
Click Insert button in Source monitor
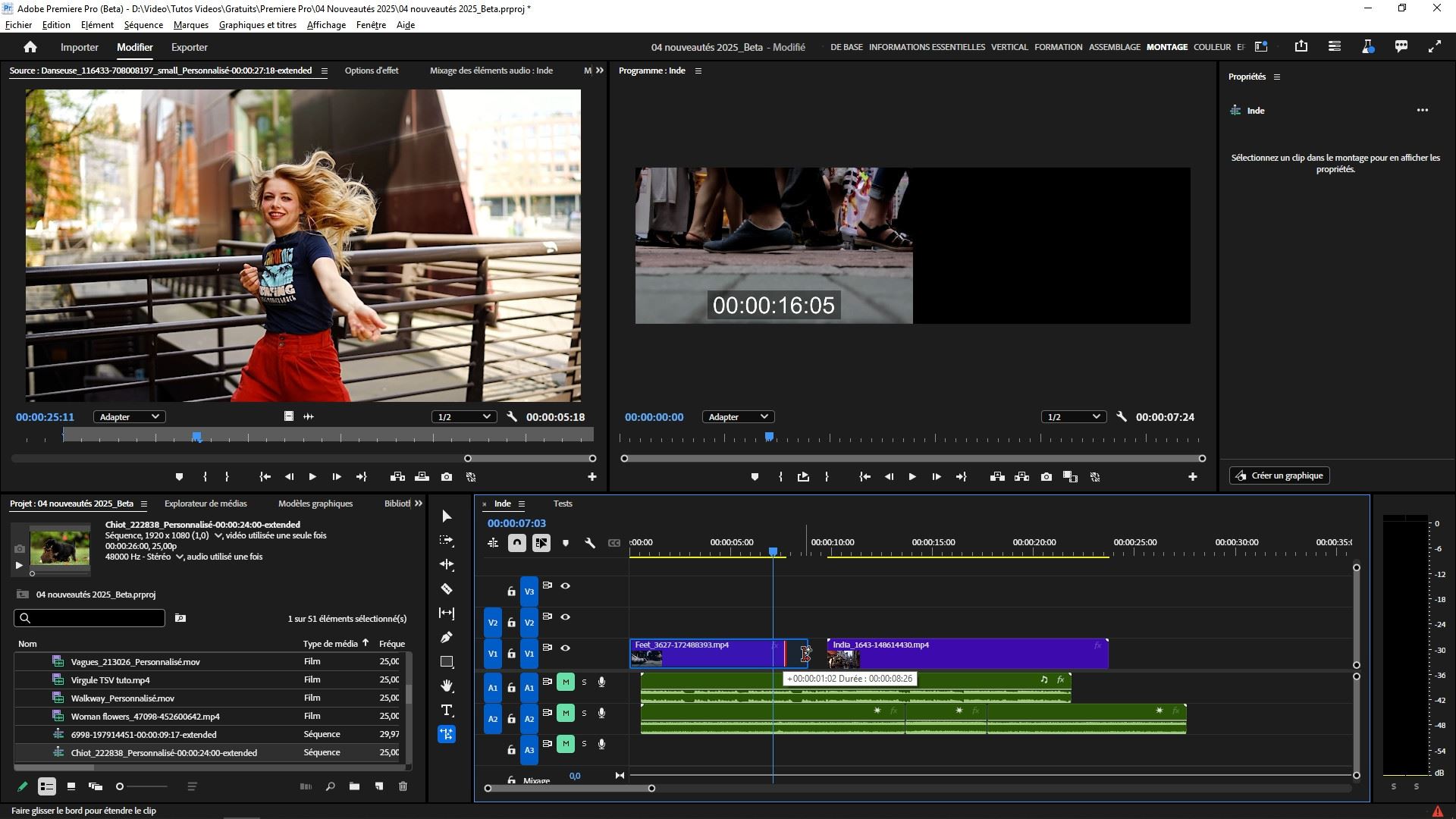point(397,477)
